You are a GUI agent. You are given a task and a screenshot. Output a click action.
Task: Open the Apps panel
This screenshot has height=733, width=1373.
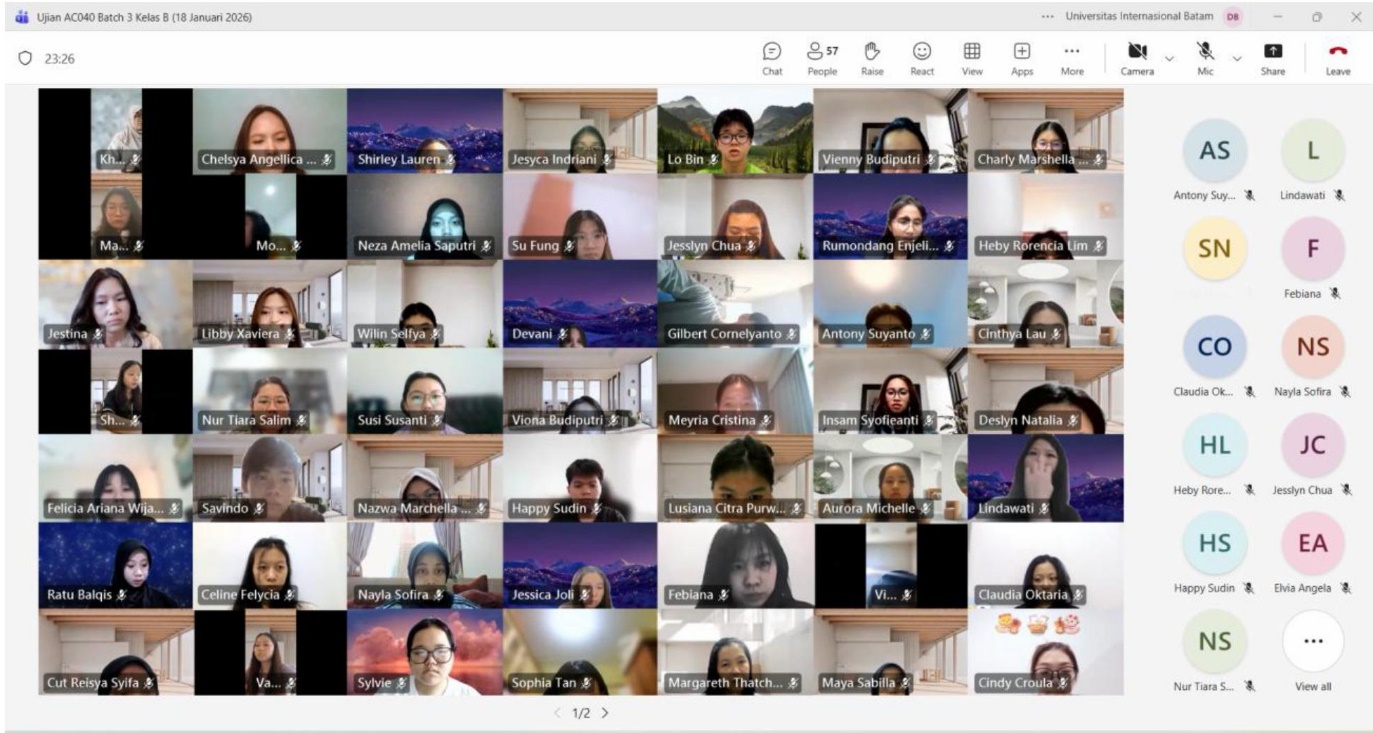tap(1022, 58)
